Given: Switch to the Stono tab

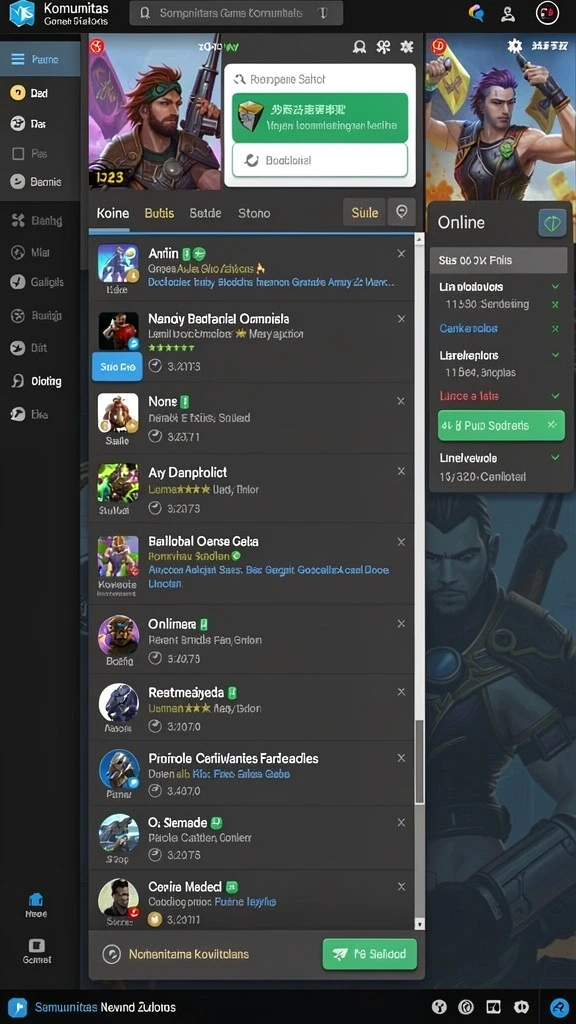Looking at the screenshot, I should point(254,214).
